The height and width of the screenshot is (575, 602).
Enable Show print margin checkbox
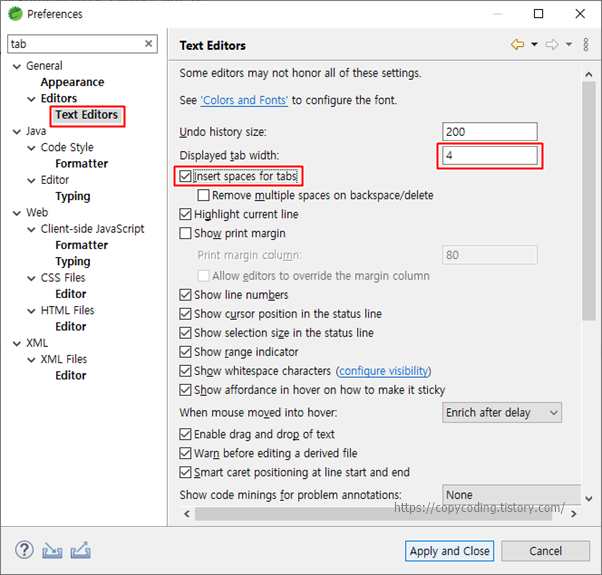click(x=185, y=233)
